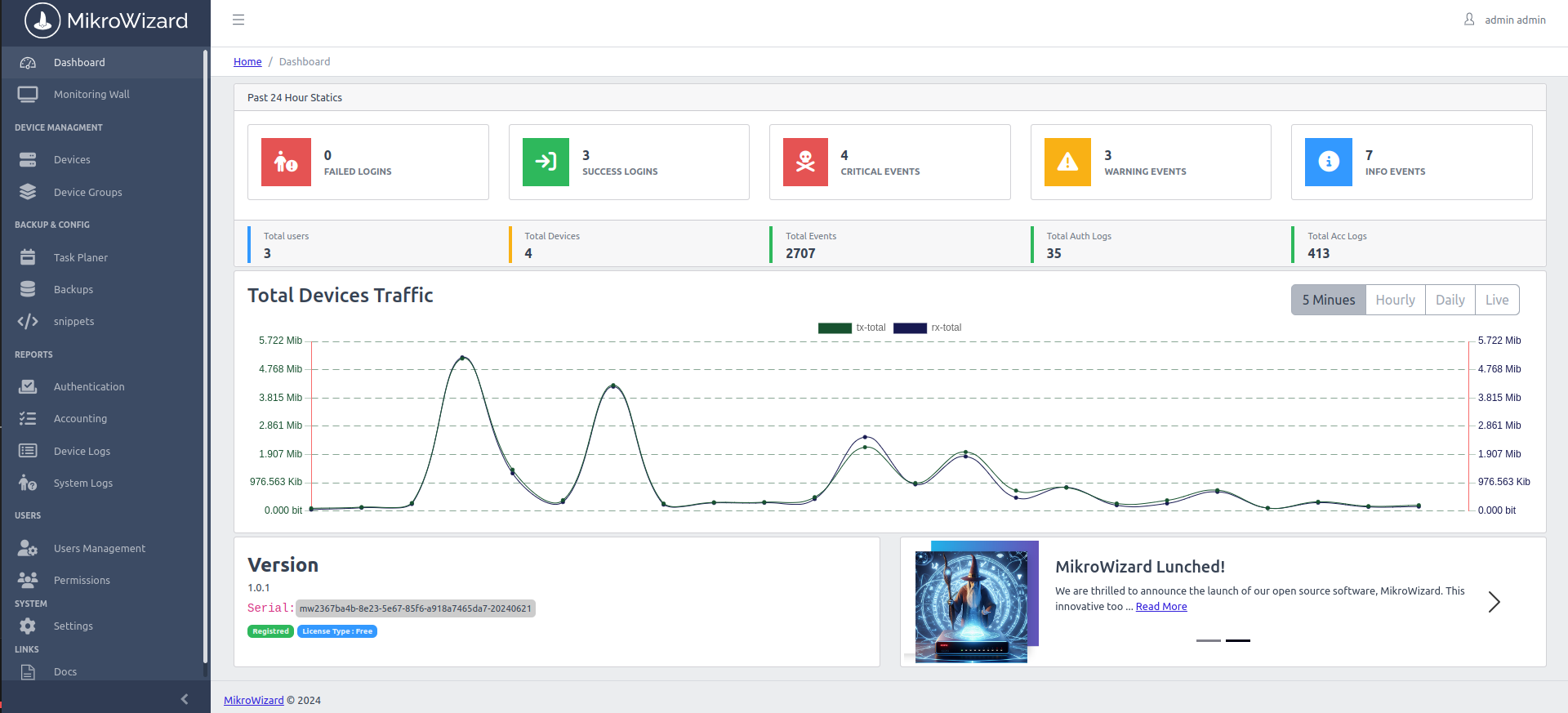Screen dimensions: 1568x713
Task: Click the yellow Warning Events triangle icon
Action: tap(1067, 162)
